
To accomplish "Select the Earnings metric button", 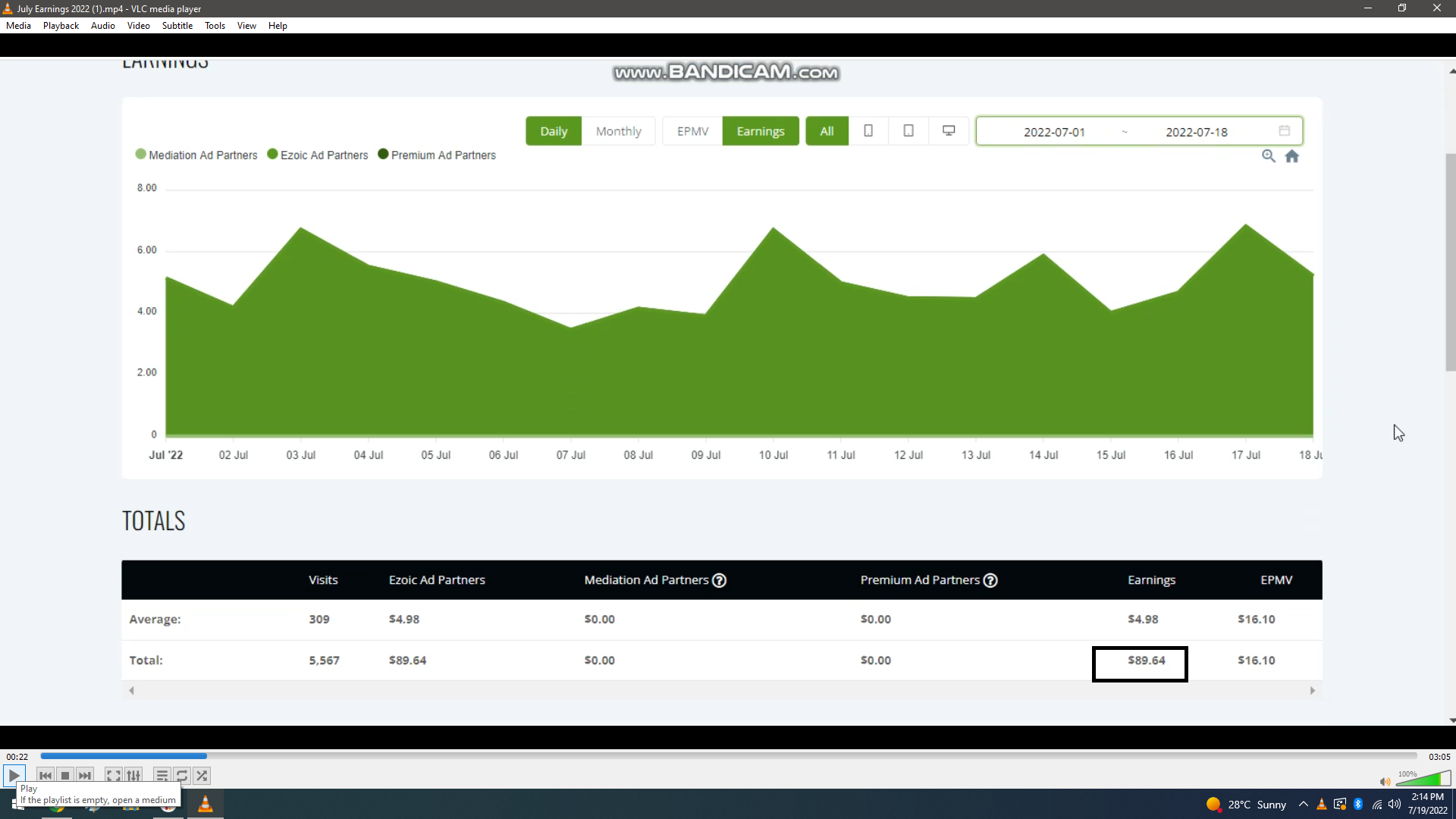I will [761, 131].
